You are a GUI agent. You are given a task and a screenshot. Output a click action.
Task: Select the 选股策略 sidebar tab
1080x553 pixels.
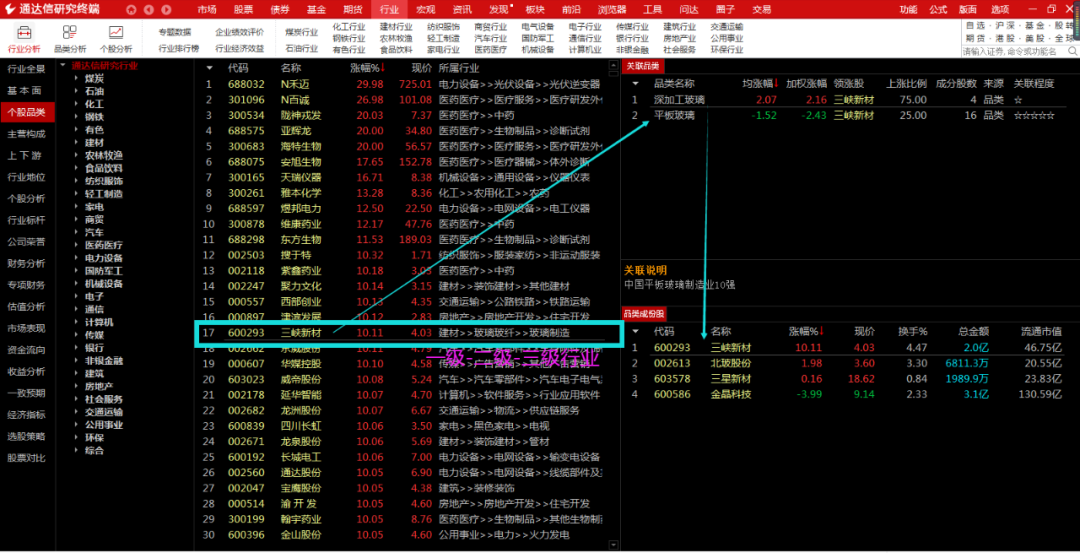[27, 436]
